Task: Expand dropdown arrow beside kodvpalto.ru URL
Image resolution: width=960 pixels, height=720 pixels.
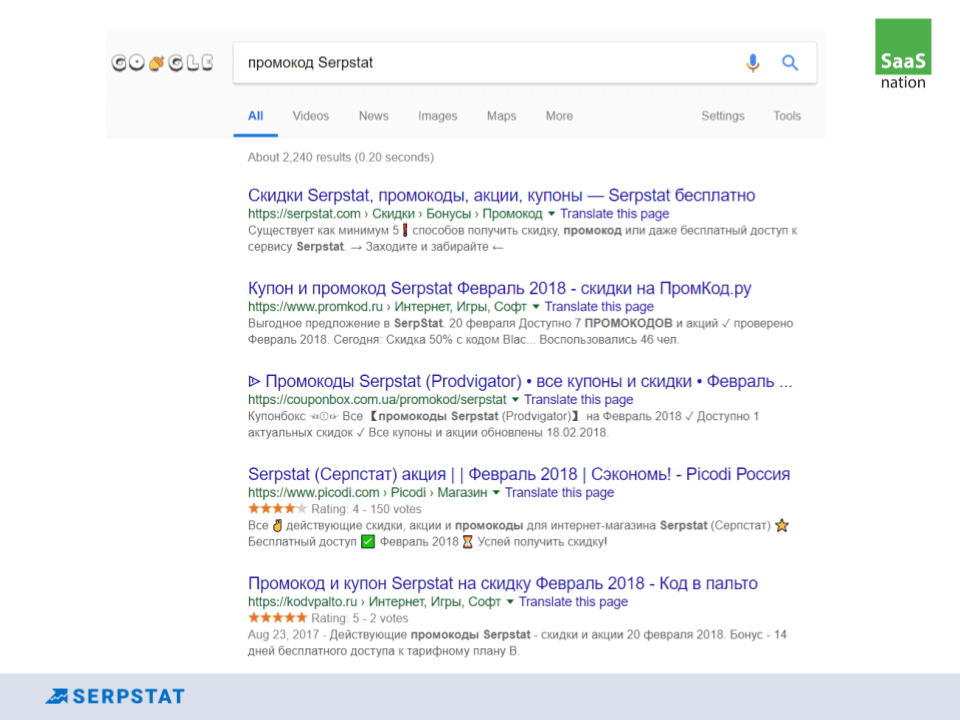Action: click(x=510, y=602)
